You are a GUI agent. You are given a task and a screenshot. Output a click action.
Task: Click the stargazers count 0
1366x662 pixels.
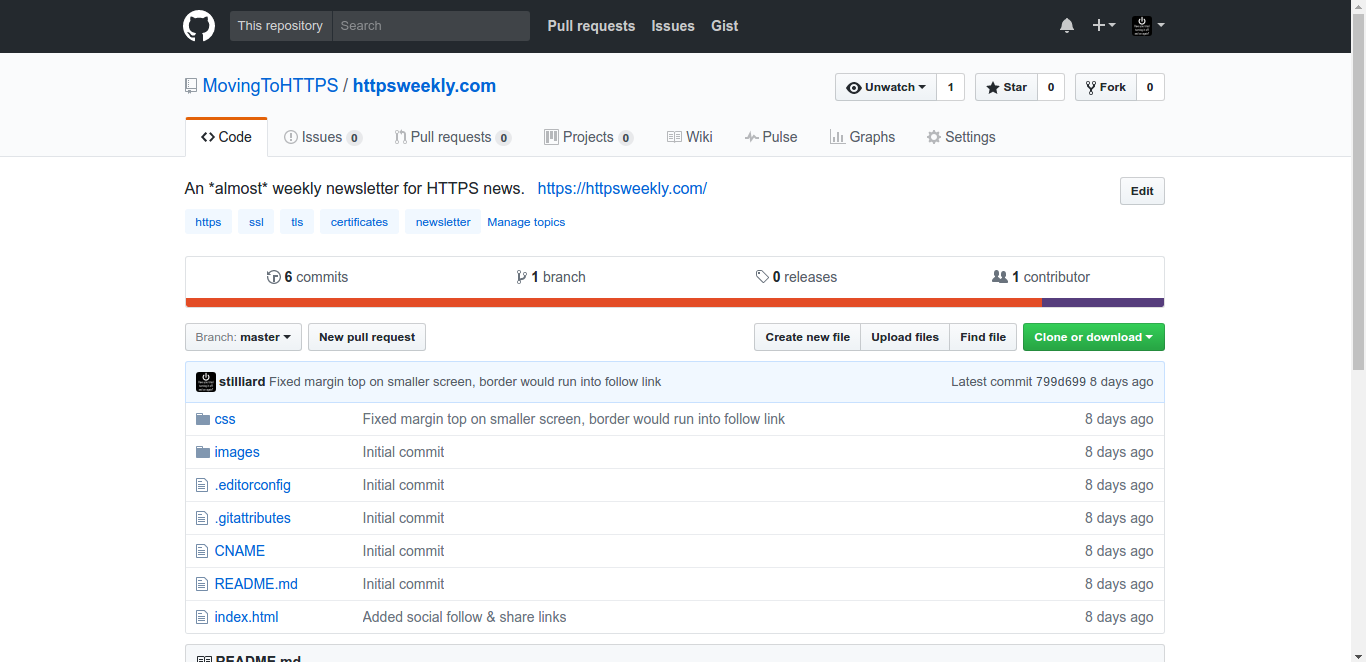(1050, 87)
